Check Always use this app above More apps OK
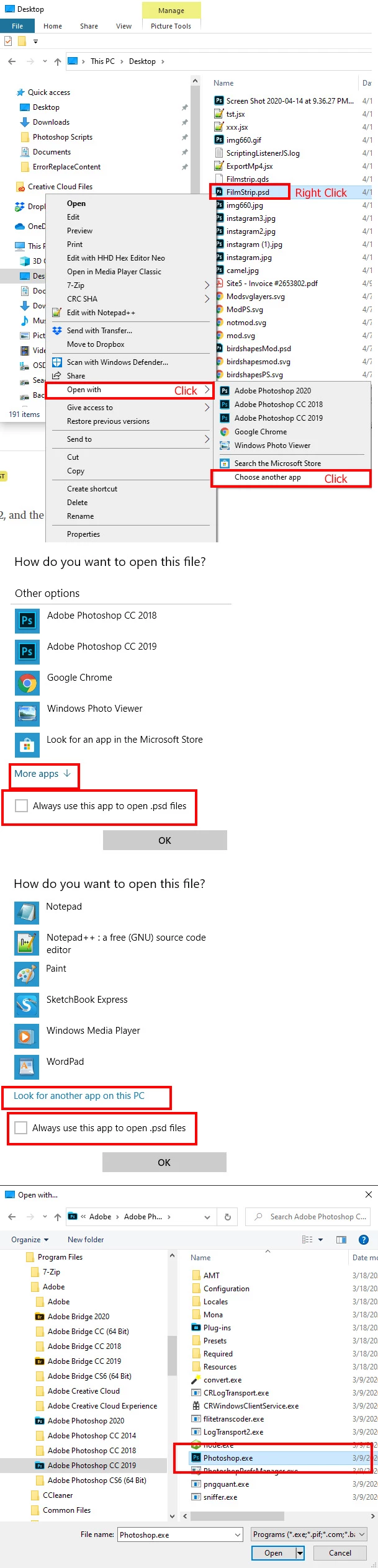Screen dimensions: 378x1568 click(21, 805)
